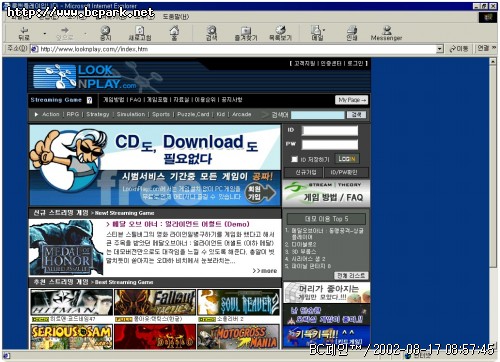Open the 게임방법 menu link

[113, 100]
